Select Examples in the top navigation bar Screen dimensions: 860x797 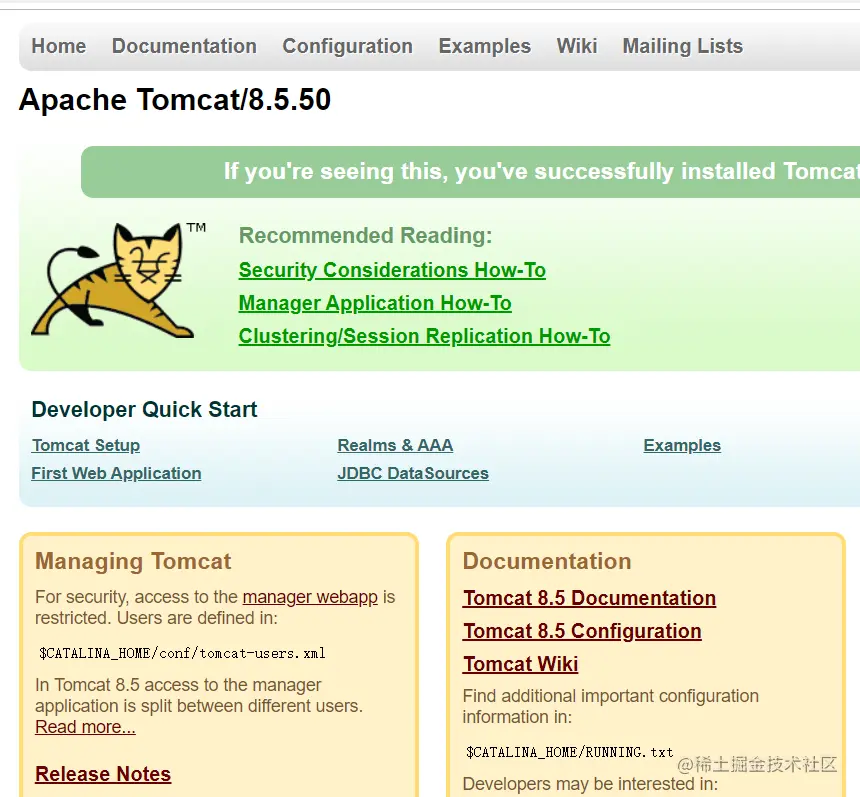(x=484, y=46)
